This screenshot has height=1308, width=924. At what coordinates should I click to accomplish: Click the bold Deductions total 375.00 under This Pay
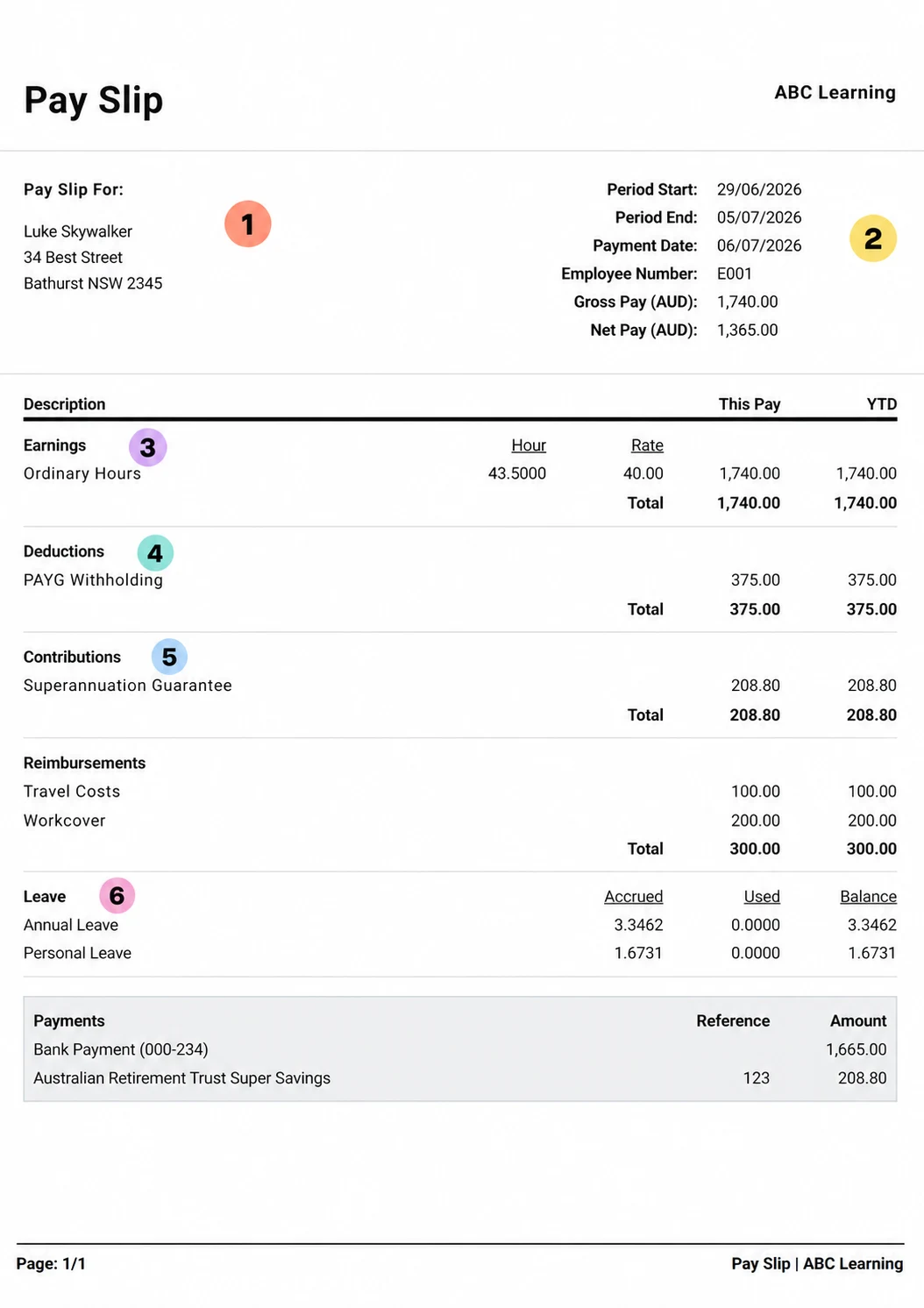(755, 609)
